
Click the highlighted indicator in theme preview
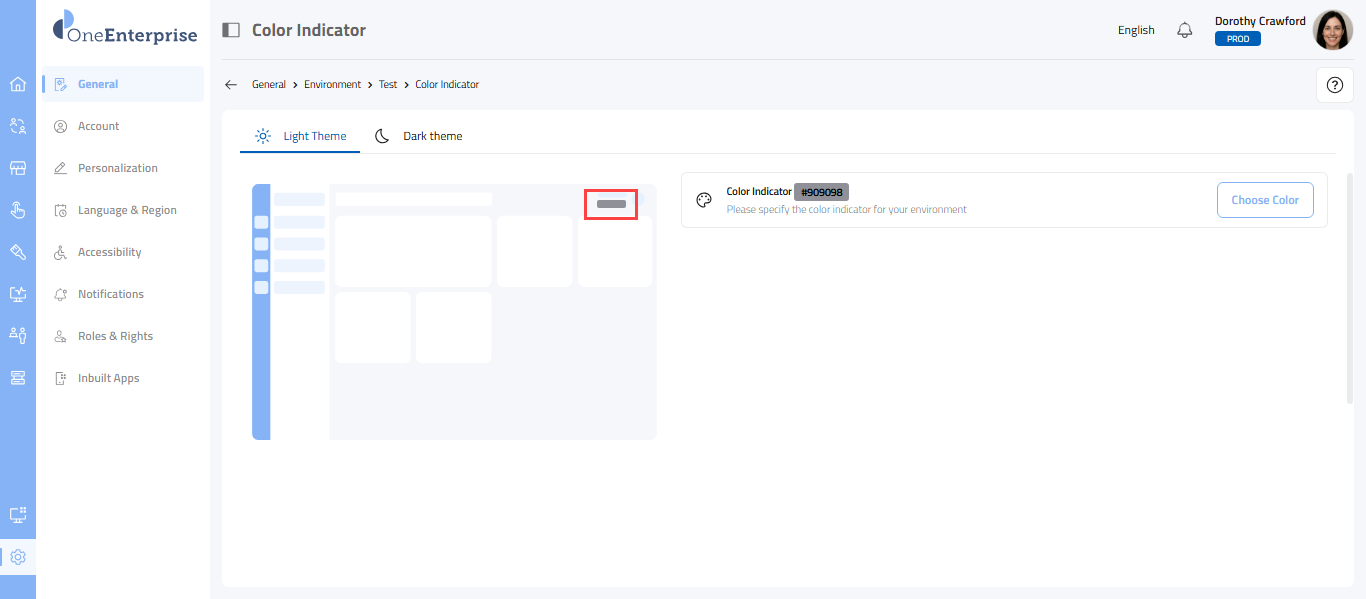(611, 204)
